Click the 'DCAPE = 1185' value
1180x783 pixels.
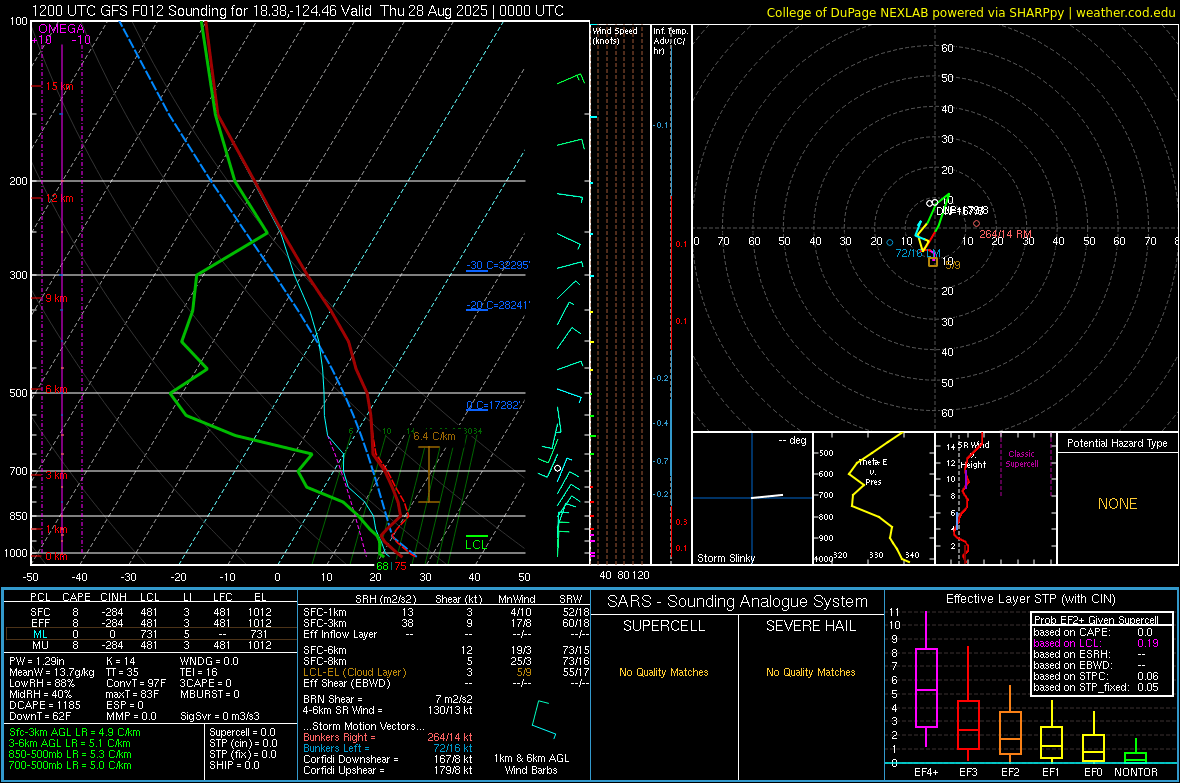pos(44,705)
